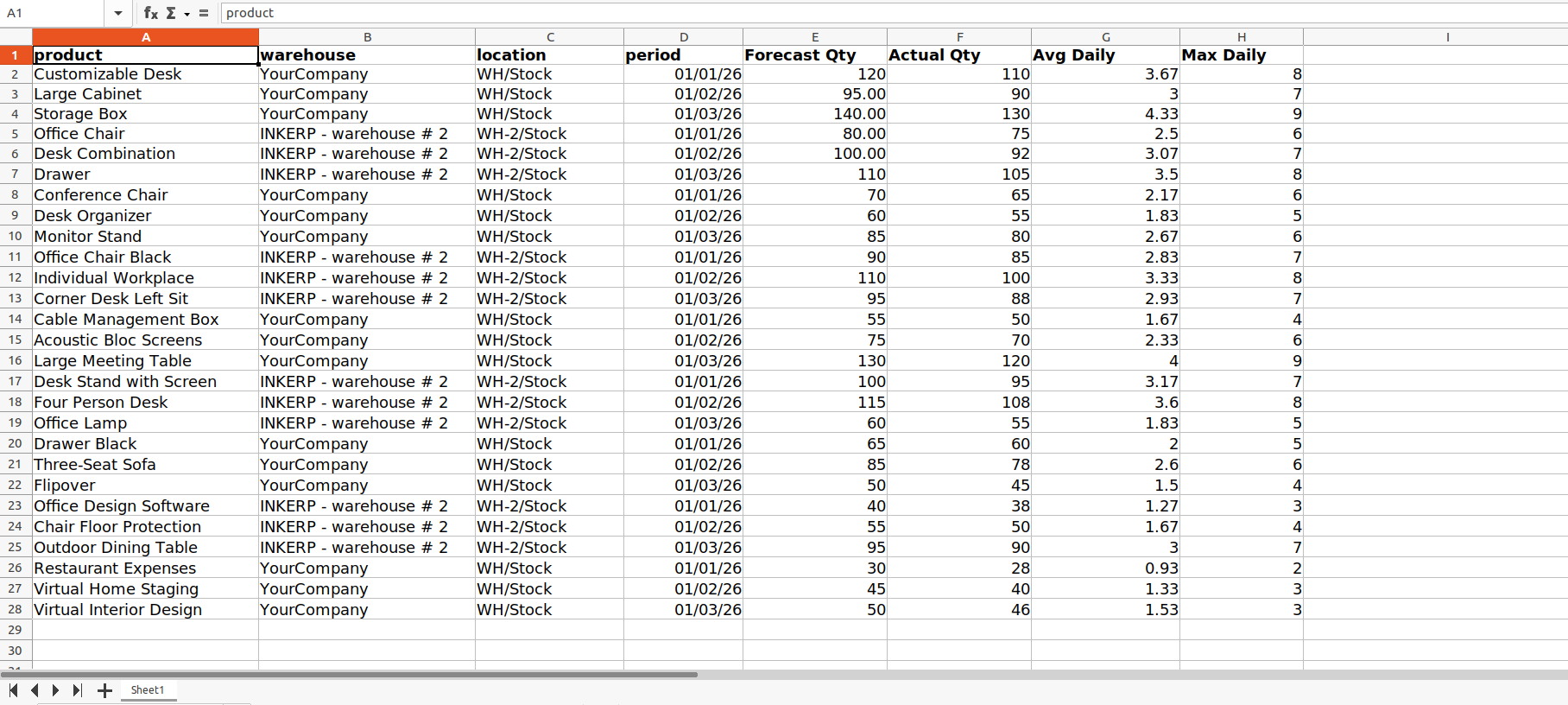The width and height of the screenshot is (1568, 705).
Task: Select the 'Outdoor Dining Table' cell
Action: coord(146,548)
